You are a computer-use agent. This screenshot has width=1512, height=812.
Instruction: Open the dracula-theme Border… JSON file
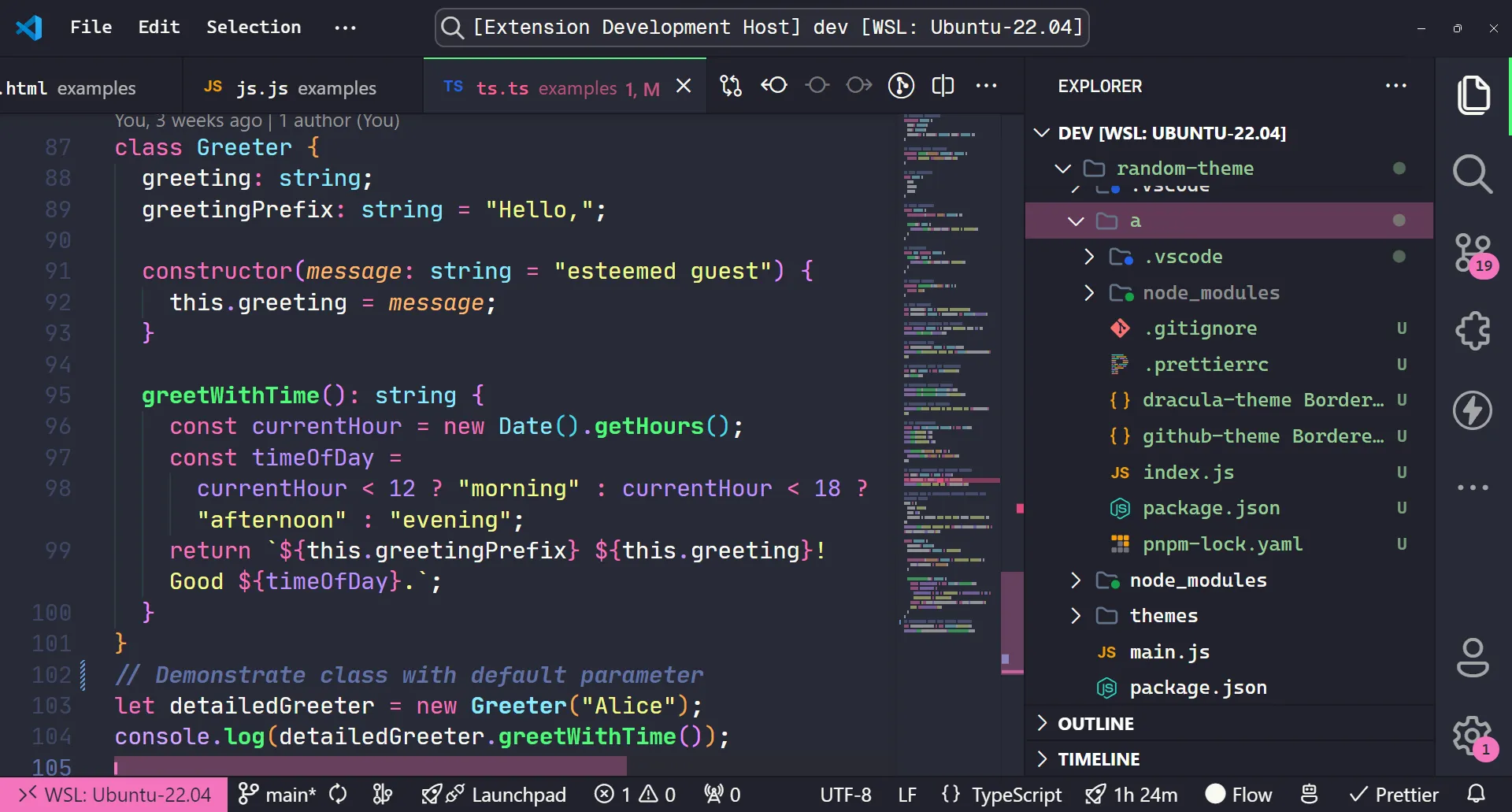(1228, 400)
